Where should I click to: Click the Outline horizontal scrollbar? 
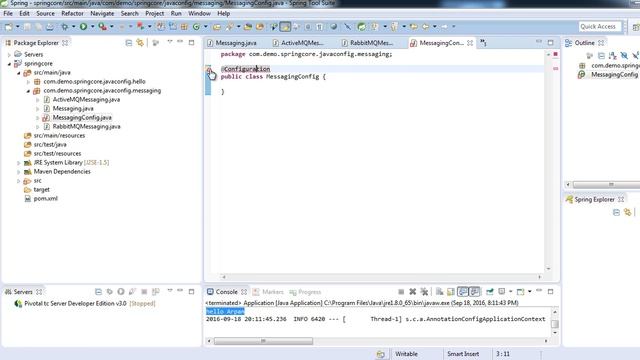[606, 184]
